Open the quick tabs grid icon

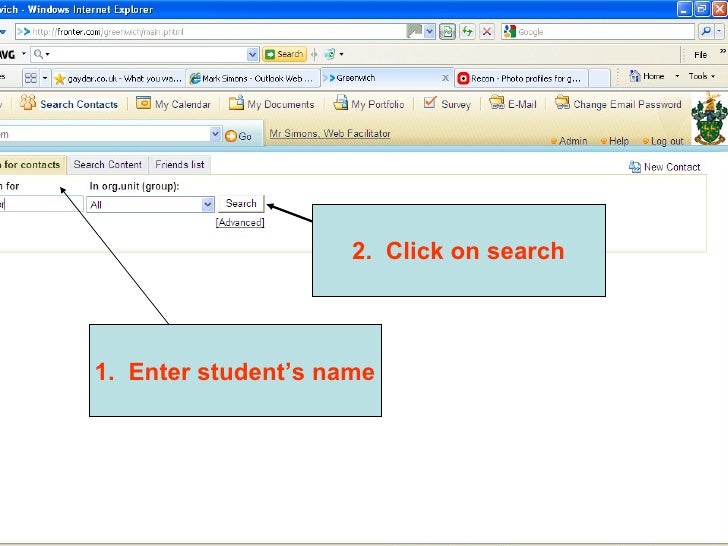pyautogui.click(x=31, y=78)
